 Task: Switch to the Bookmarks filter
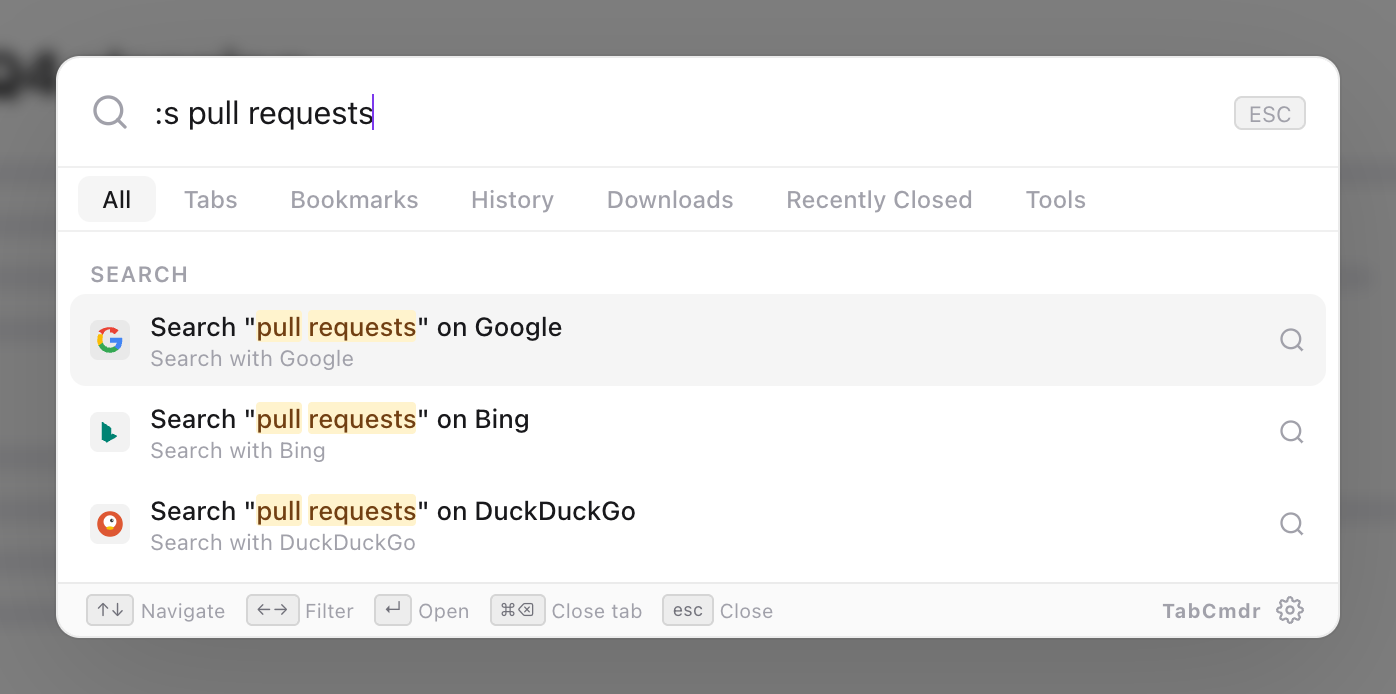(355, 199)
